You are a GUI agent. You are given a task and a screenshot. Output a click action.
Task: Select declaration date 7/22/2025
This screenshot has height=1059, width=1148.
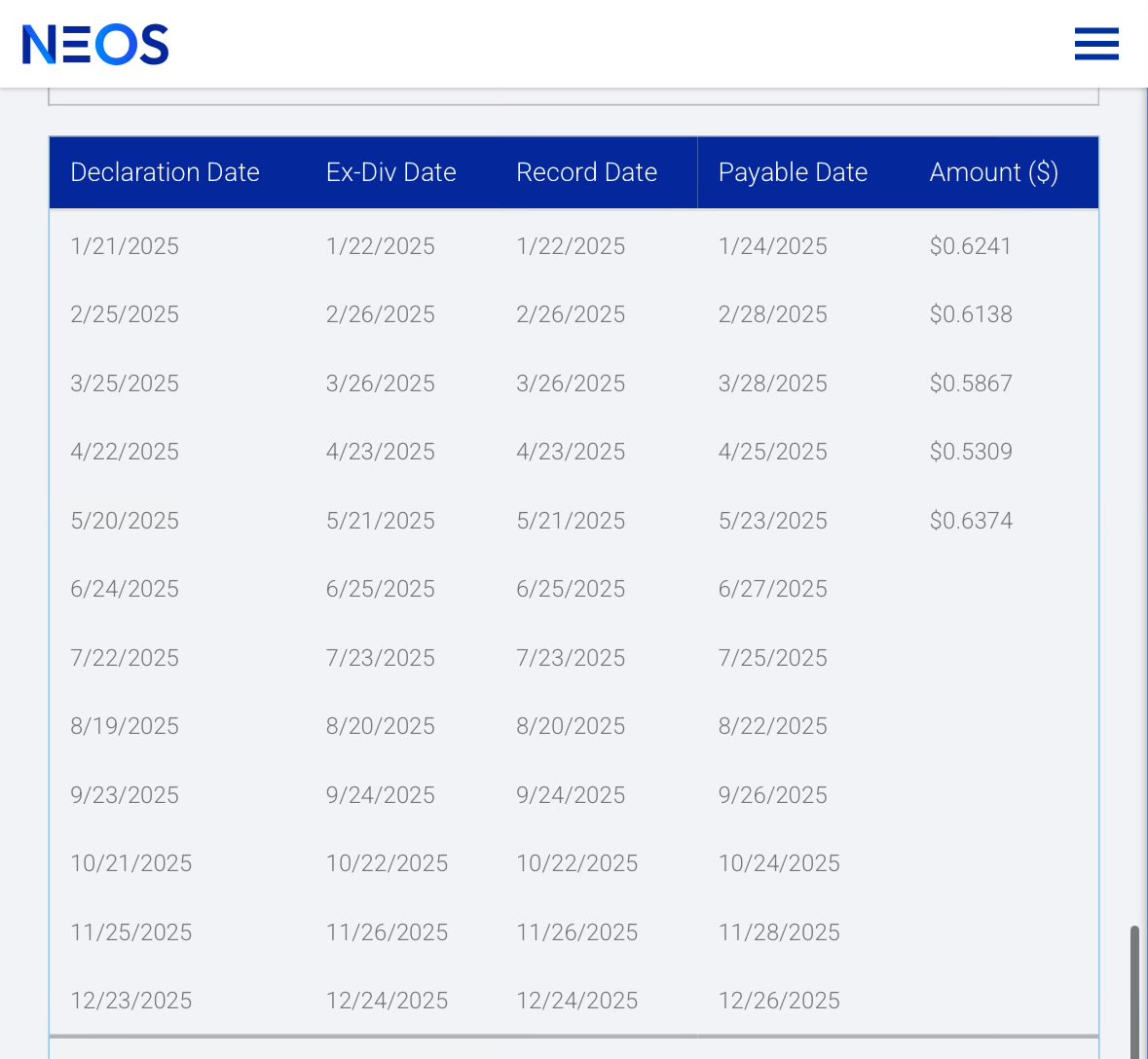(125, 657)
